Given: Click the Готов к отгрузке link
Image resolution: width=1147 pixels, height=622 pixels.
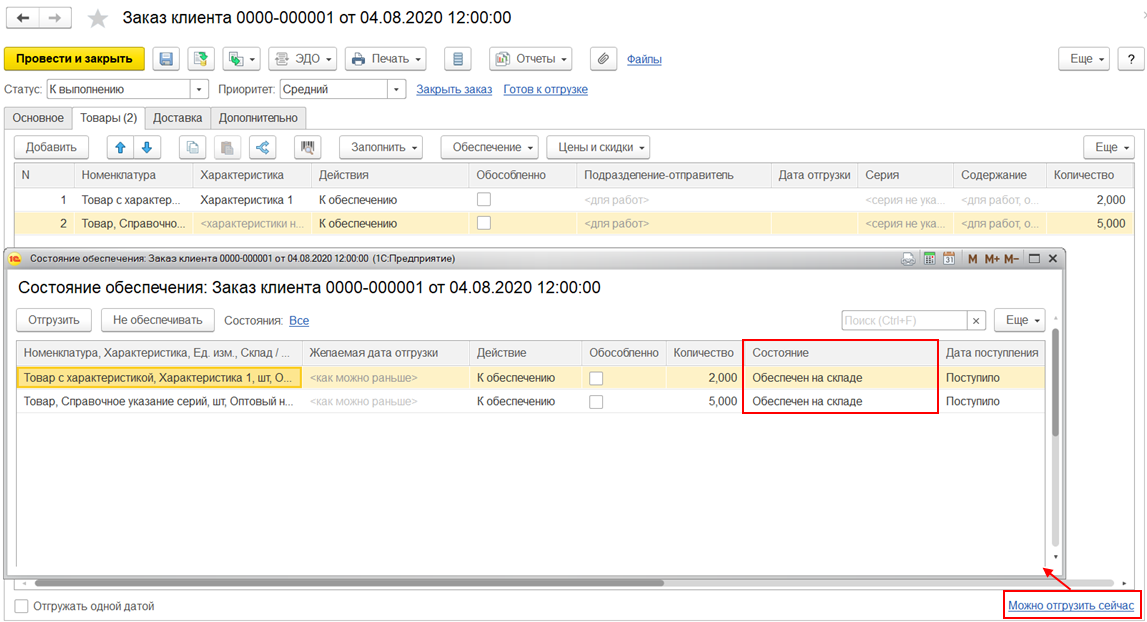Looking at the screenshot, I should pos(546,89).
